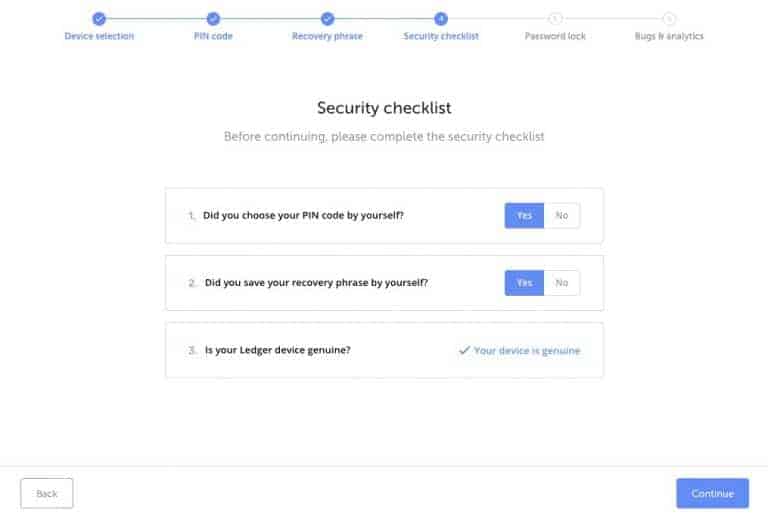Screen dimensions: 768x516
Task: Click the Recovery phrase step checkmark icon
Action: click(x=327, y=18)
